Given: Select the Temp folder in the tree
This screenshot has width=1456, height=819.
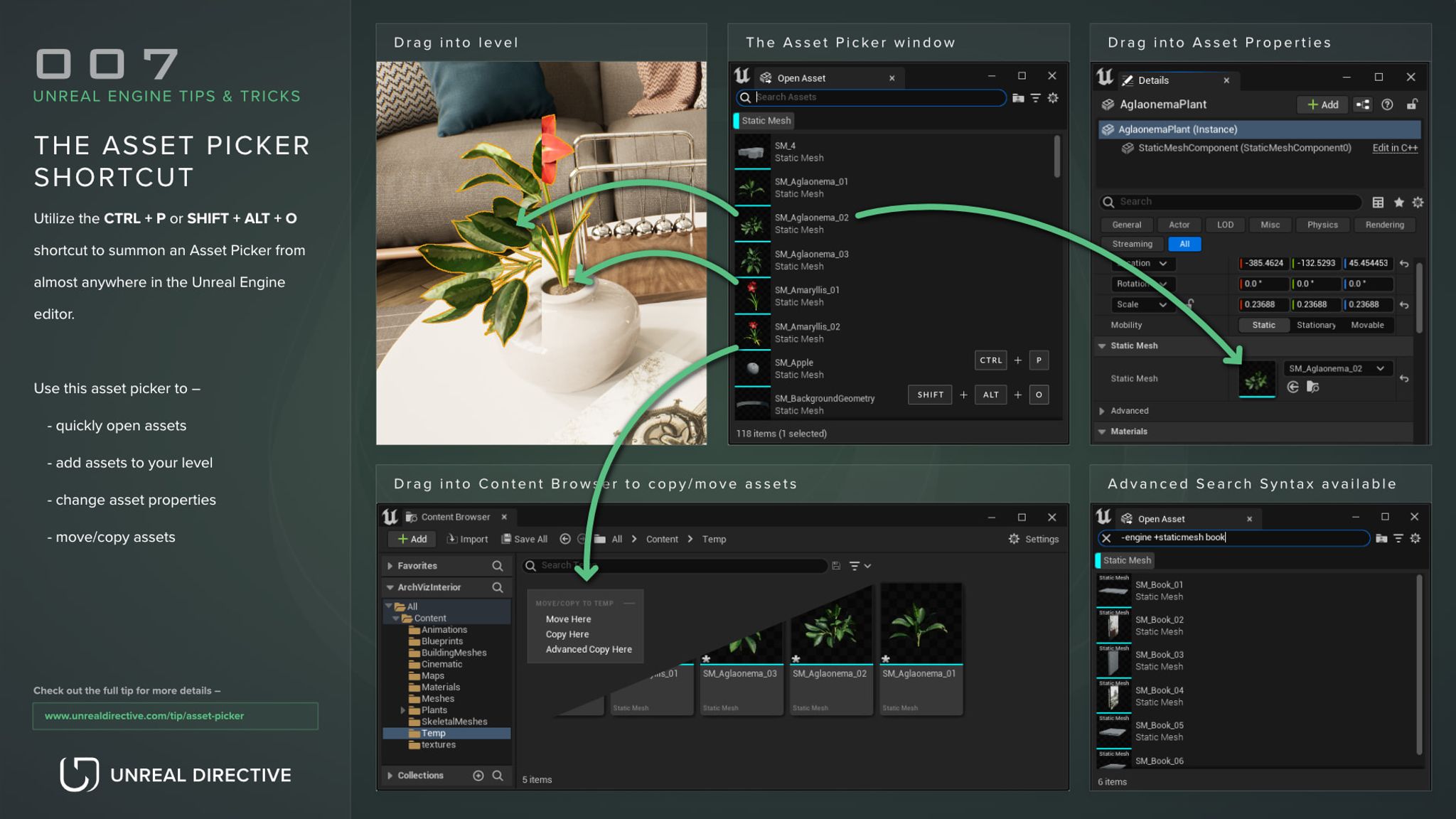Looking at the screenshot, I should (433, 733).
